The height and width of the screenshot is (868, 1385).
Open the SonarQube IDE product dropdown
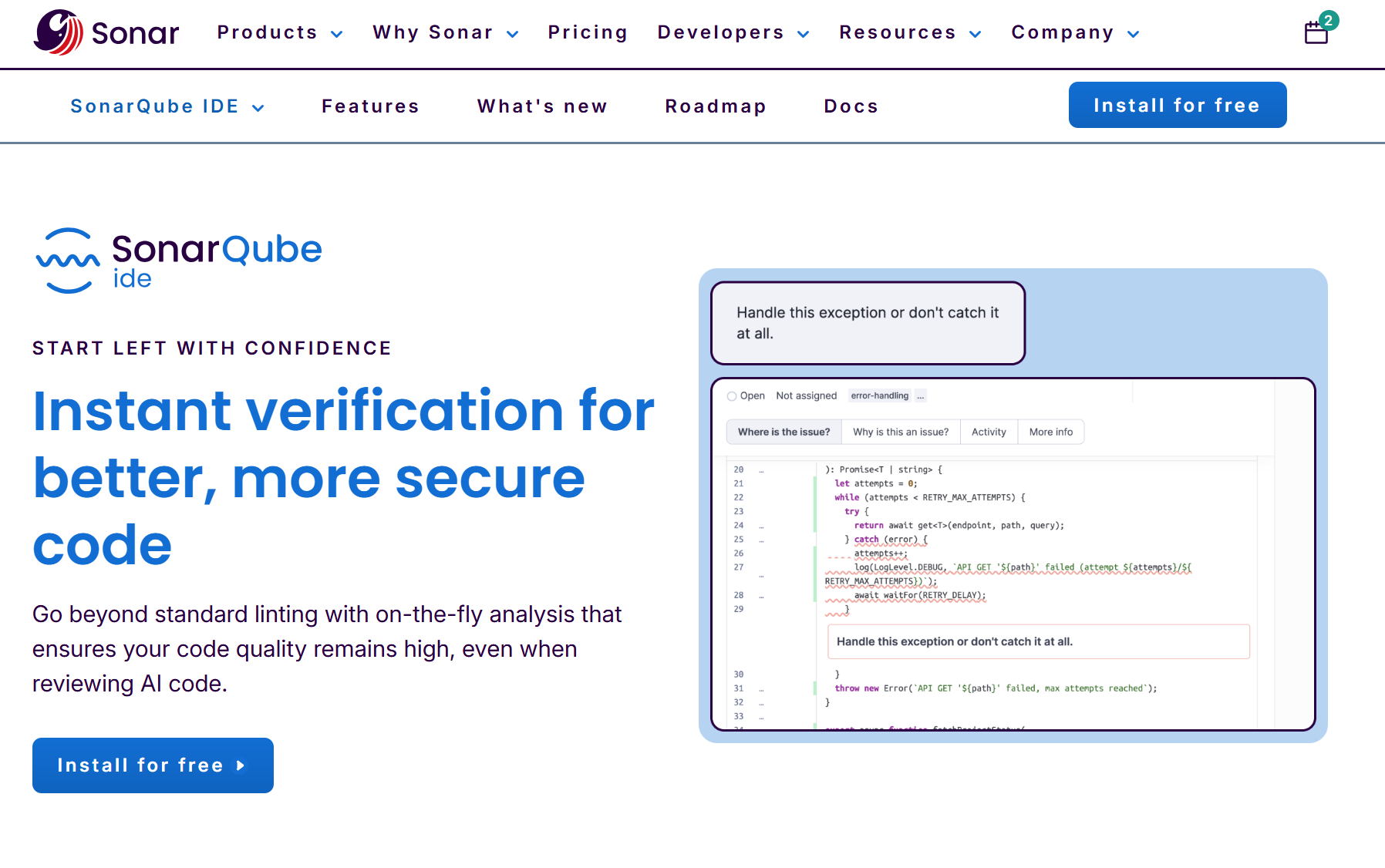(167, 106)
